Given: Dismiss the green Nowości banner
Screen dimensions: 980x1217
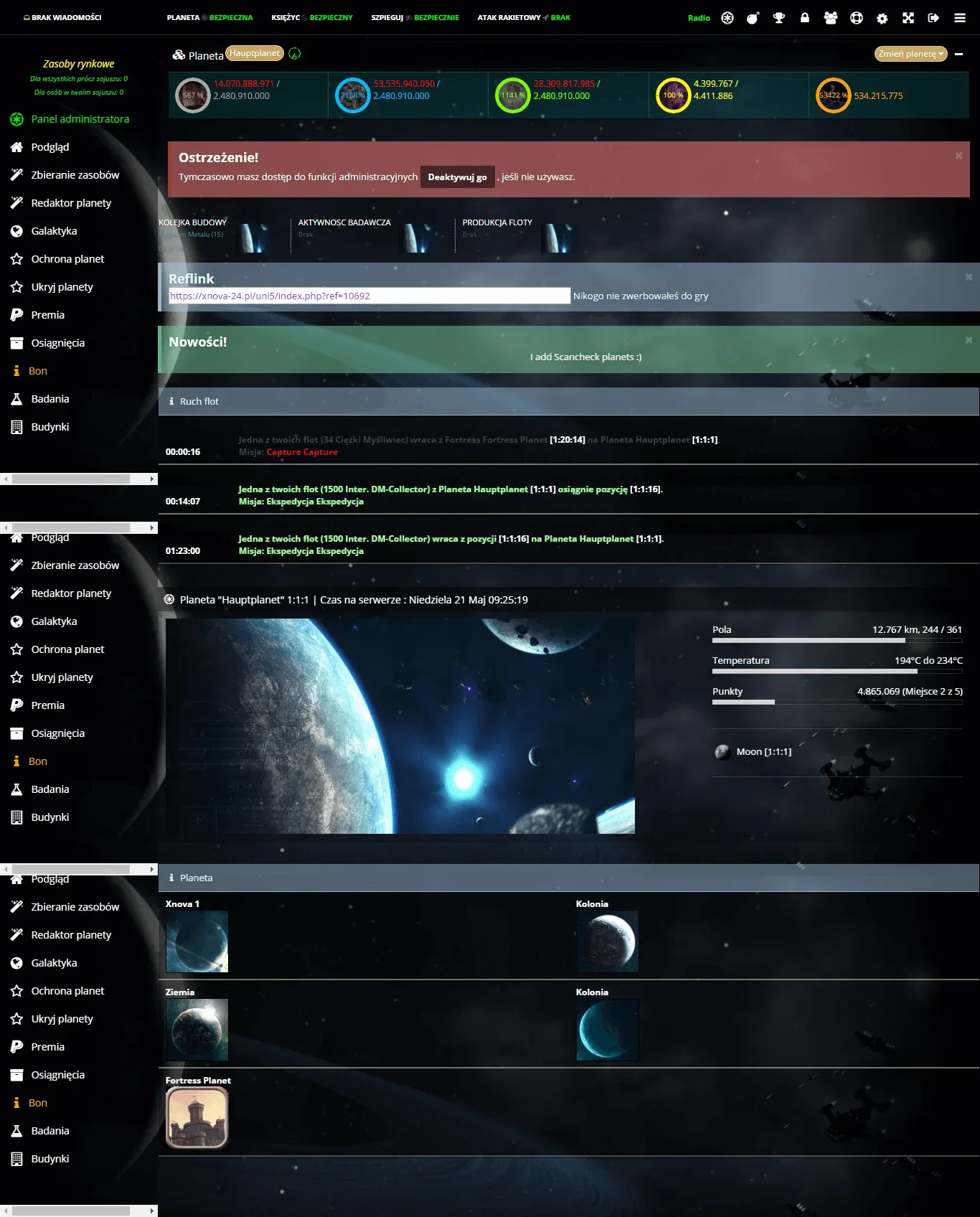Looking at the screenshot, I should coord(969,340).
